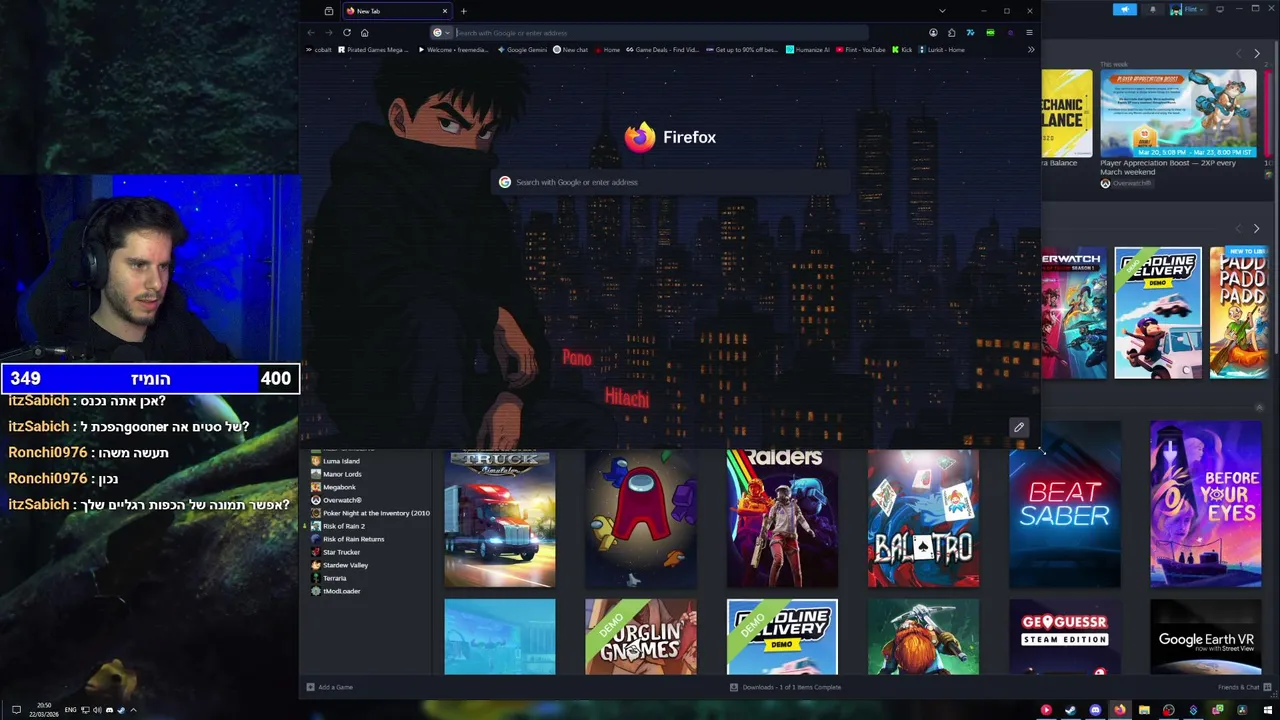Open Firefox account icon in toolbar
This screenshot has width=1280, height=720.
[x=933, y=32]
